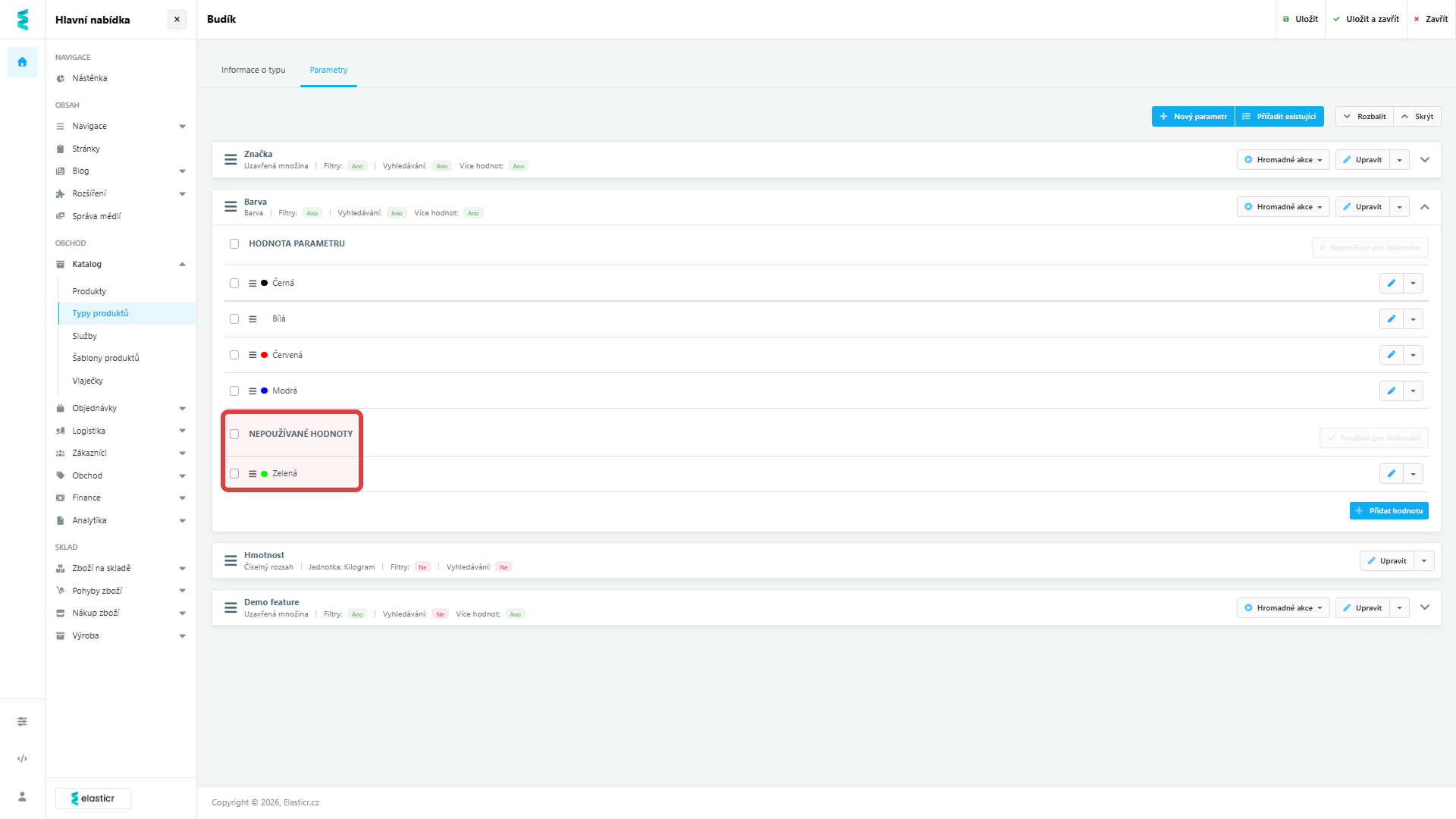1456x819 pixels.
Task: Check the Červená value checkbox
Action: (234, 355)
